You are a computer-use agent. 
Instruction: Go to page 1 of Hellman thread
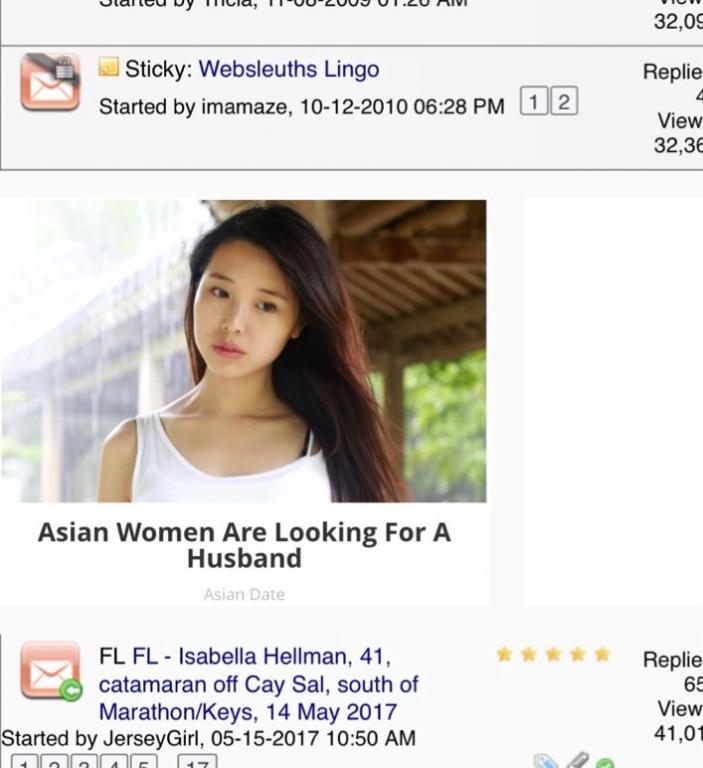(24, 762)
